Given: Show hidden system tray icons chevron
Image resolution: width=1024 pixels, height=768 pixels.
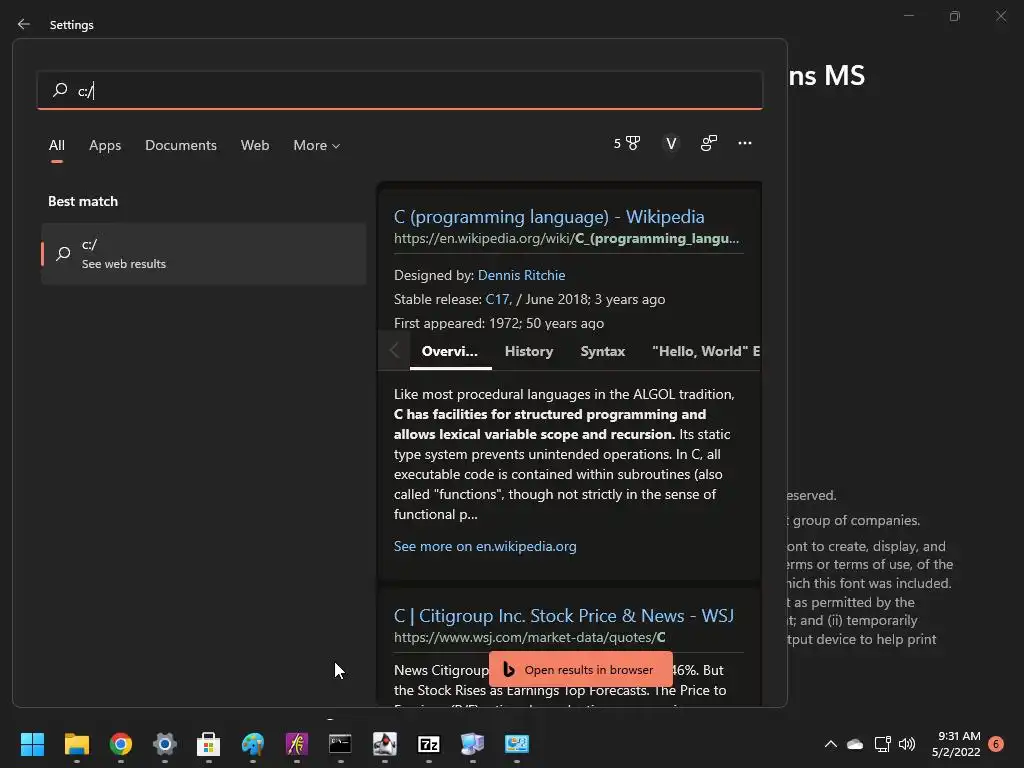Looking at the screenshot, I should (x=831, y=744).
